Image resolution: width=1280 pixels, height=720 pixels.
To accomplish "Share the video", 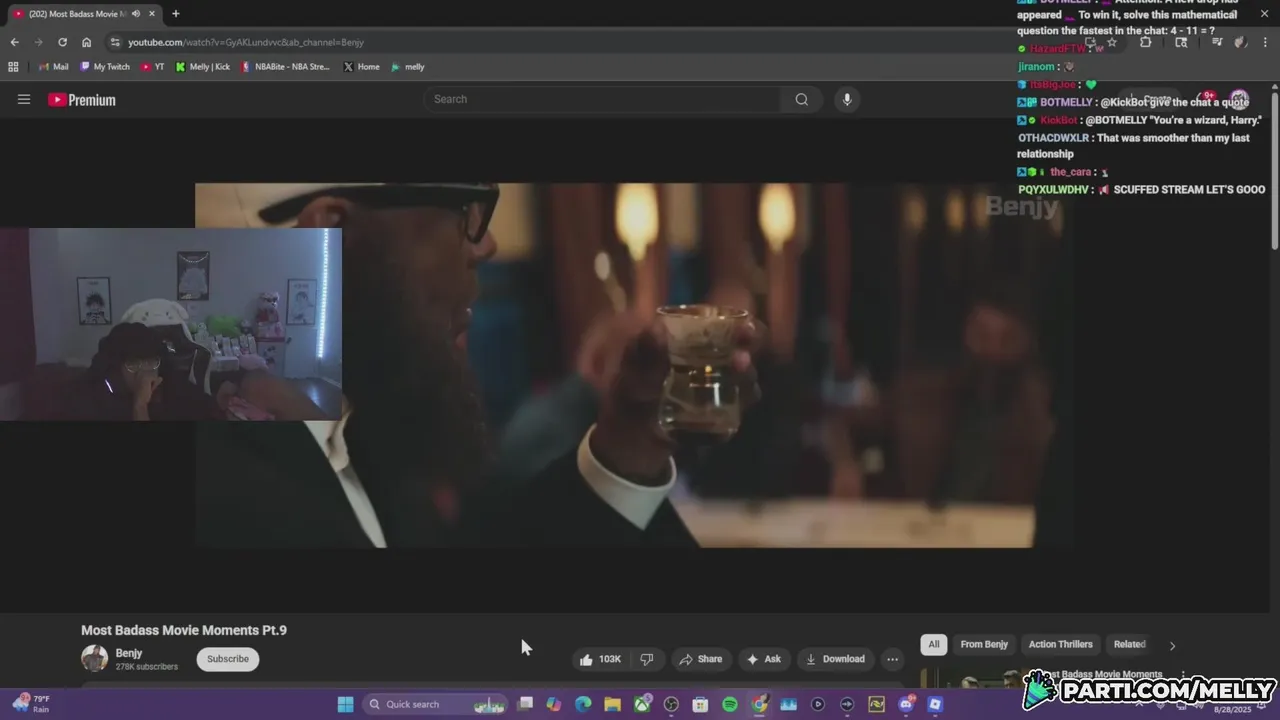I will [700, 659].
